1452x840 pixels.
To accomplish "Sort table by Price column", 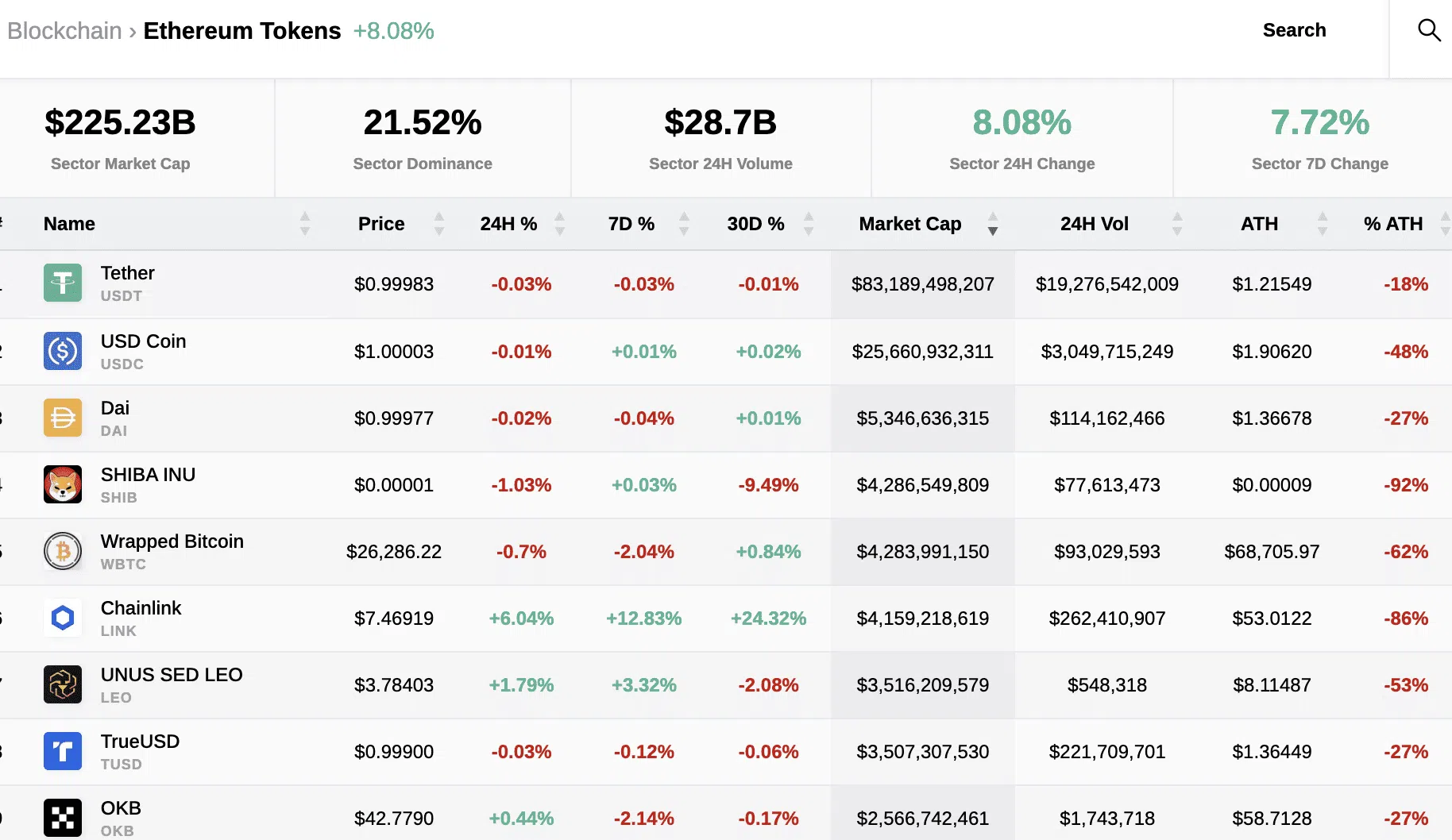I will [381, 224].
